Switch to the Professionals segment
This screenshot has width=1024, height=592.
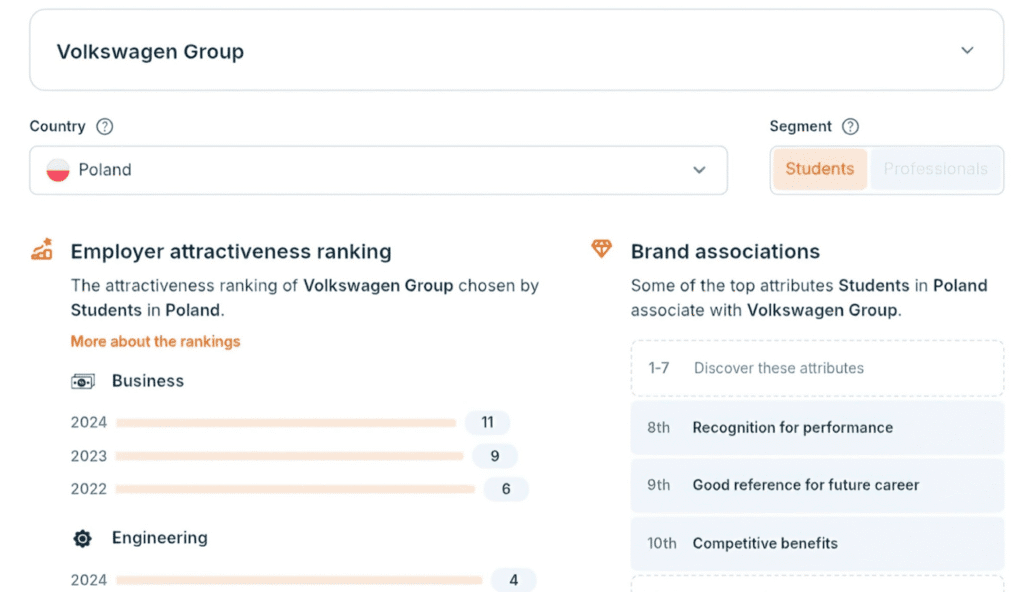tap(935, 169)
